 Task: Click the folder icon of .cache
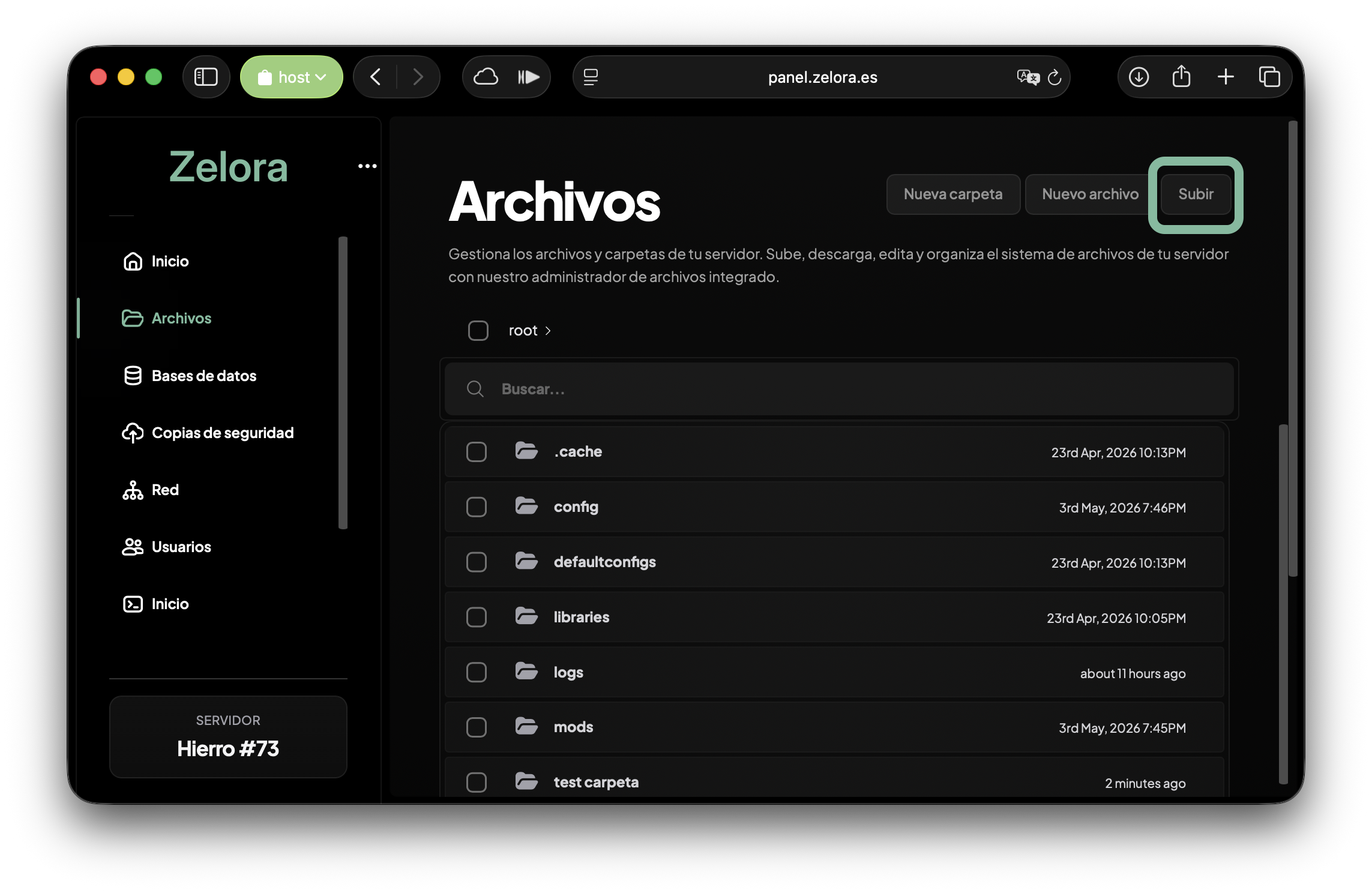(526, 451)
